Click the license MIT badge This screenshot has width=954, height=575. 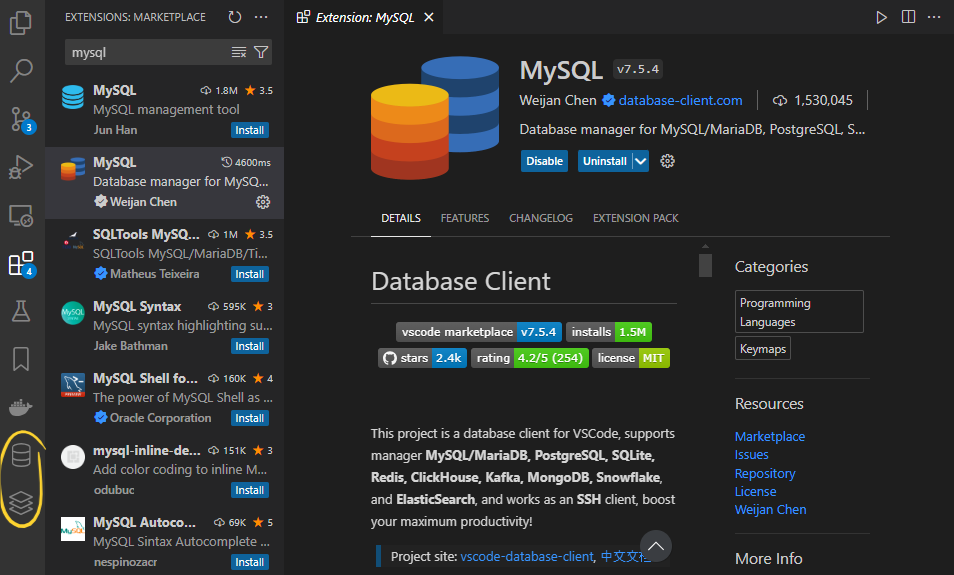pyautogui.click(x=631, y=358)
